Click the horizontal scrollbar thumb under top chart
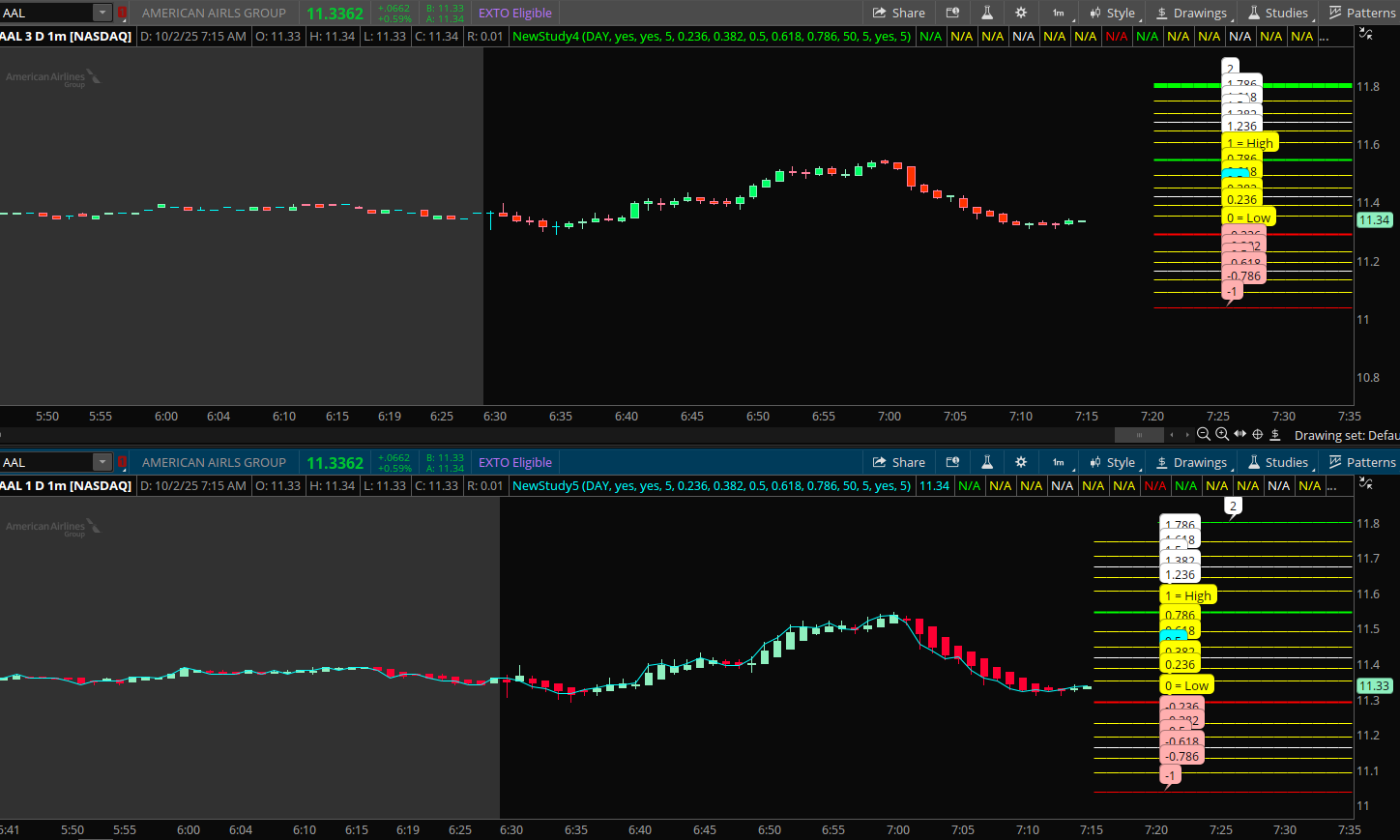 (x=1140, y=435)
